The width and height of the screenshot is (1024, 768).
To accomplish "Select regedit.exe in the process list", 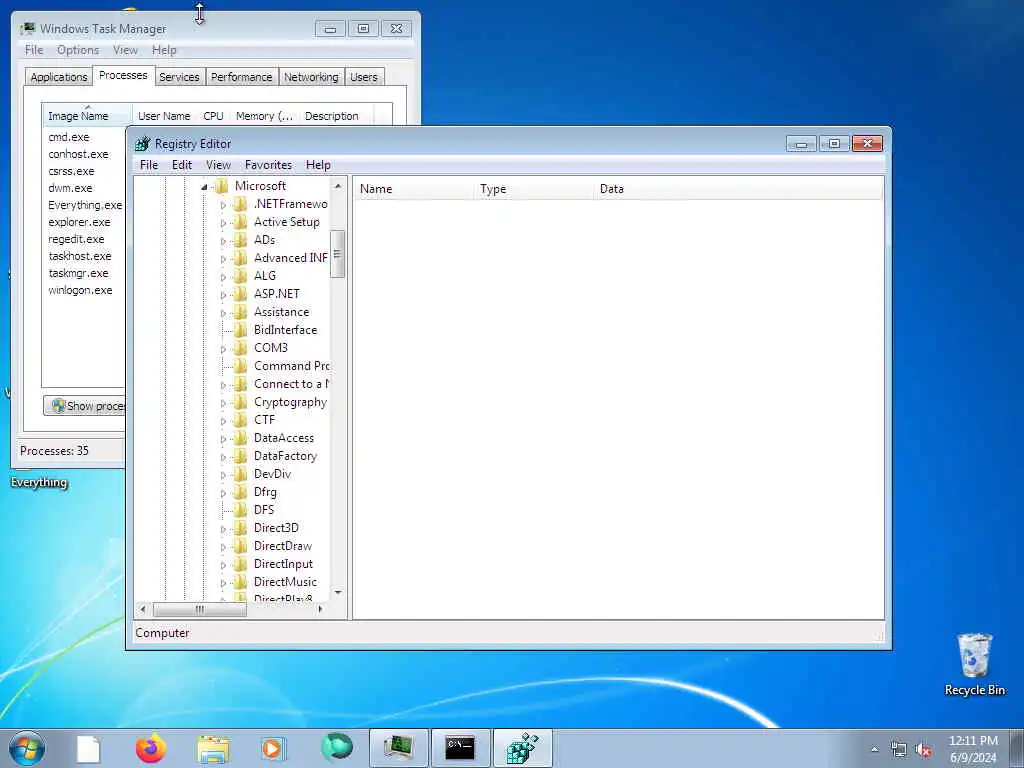I will (76, 239).
